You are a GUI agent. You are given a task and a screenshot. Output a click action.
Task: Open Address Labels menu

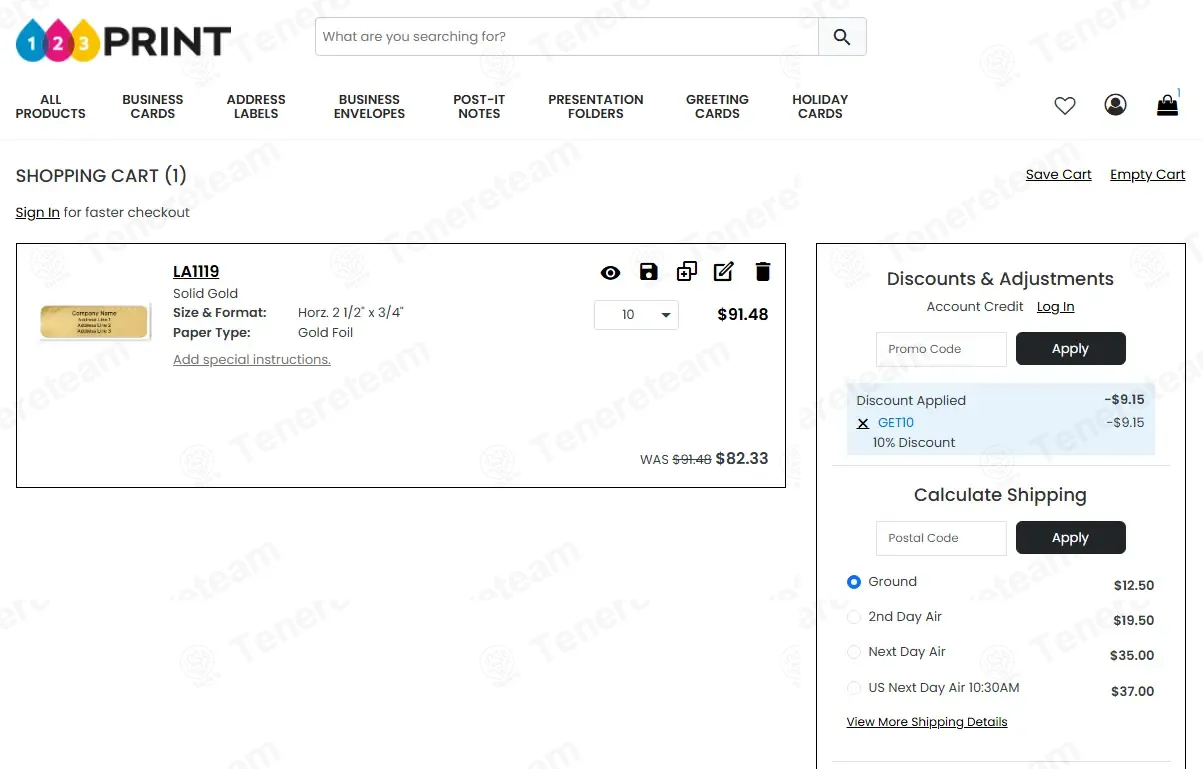click(x=256, y=107)
